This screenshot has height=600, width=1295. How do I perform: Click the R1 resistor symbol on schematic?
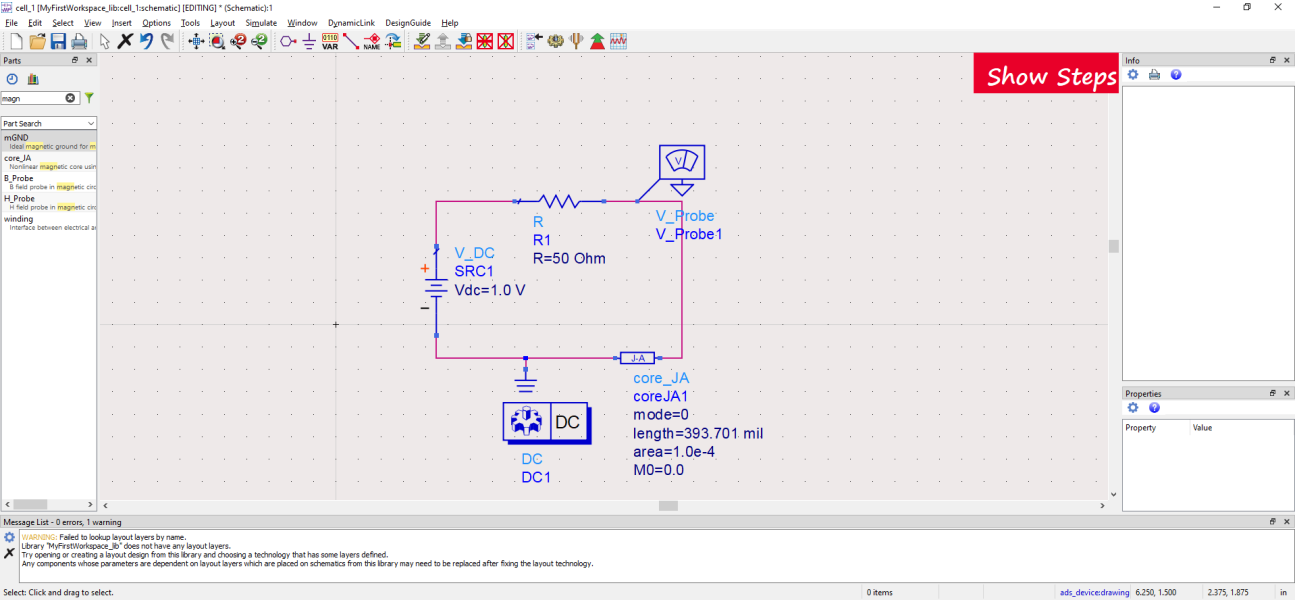[559, 201]
